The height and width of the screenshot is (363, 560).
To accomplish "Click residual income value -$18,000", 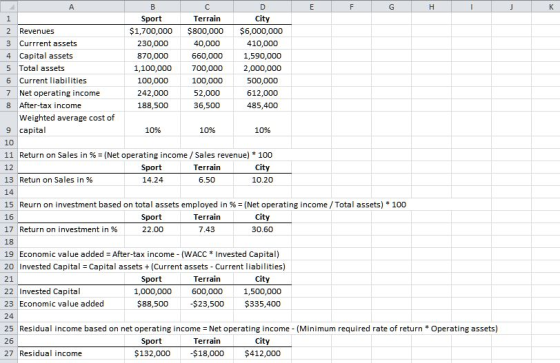I will [207, 353].
